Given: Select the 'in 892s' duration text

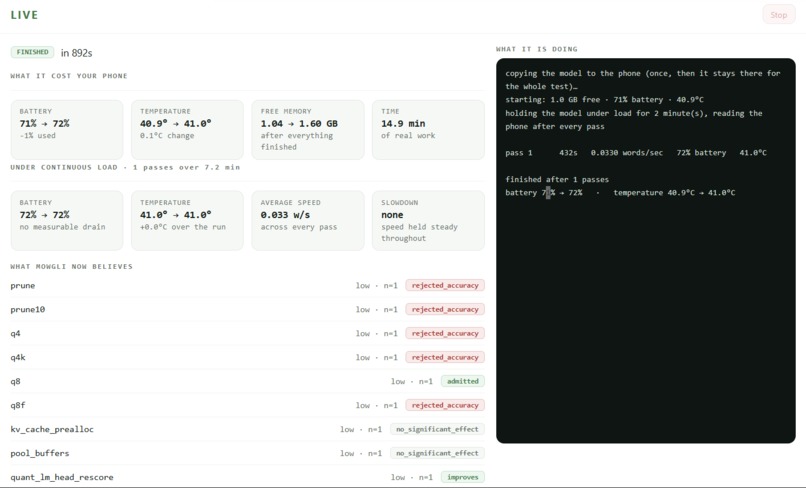Looking at the screenshot, I should (77, 53).
